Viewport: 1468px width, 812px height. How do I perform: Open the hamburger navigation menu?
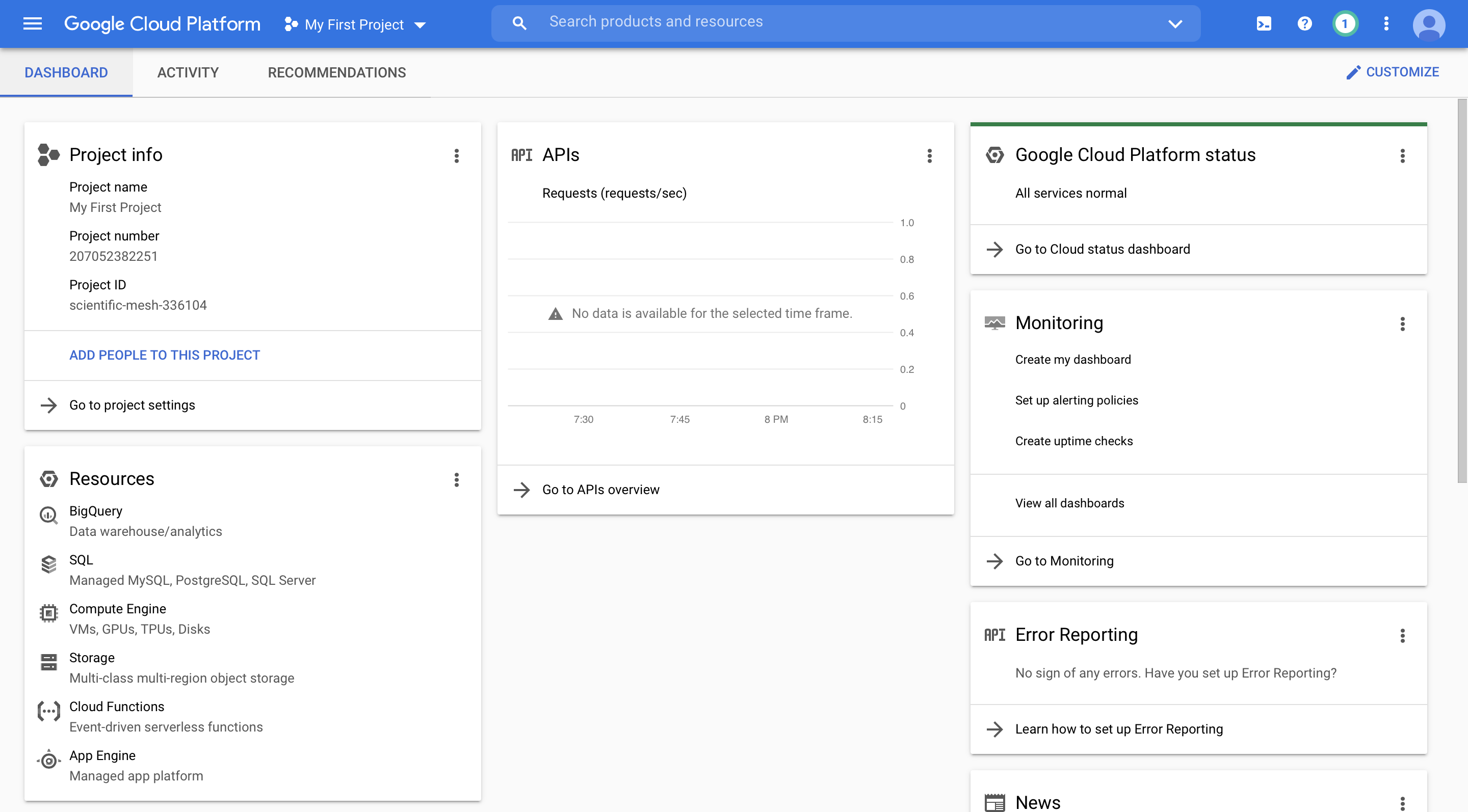click(33, 24)
